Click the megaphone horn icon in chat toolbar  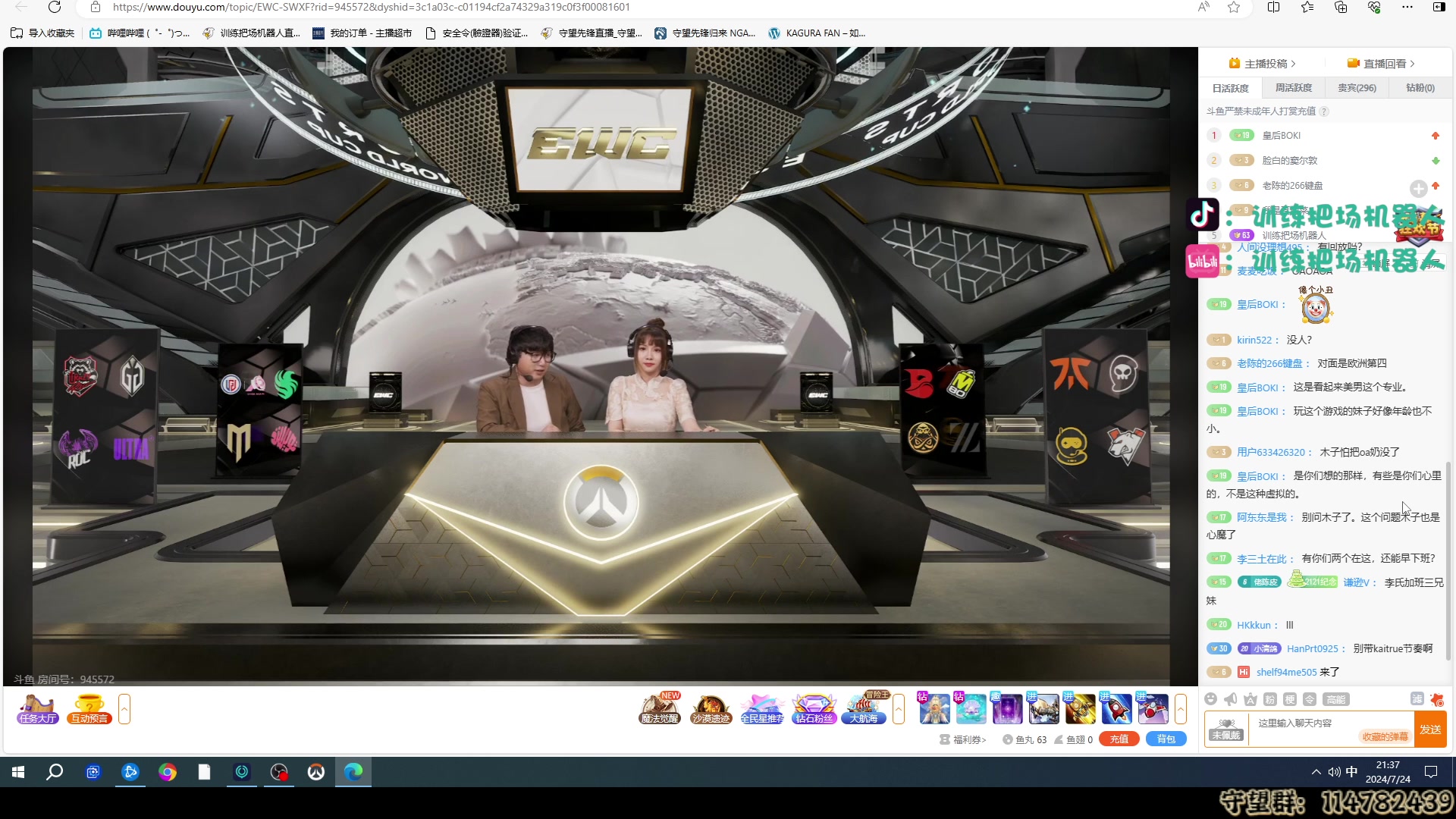click(1231, 699)
